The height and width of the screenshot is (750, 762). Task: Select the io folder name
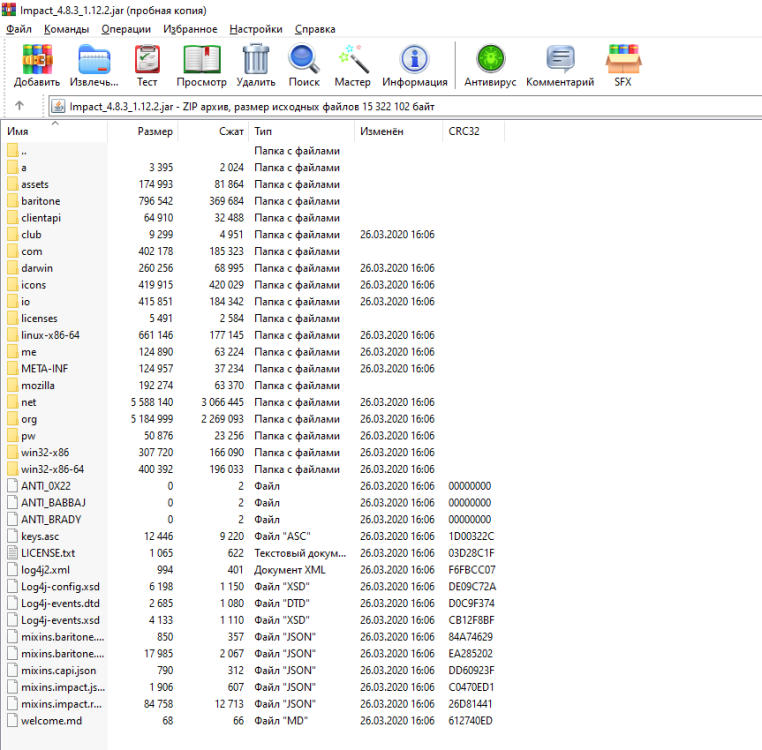point(25,301)
